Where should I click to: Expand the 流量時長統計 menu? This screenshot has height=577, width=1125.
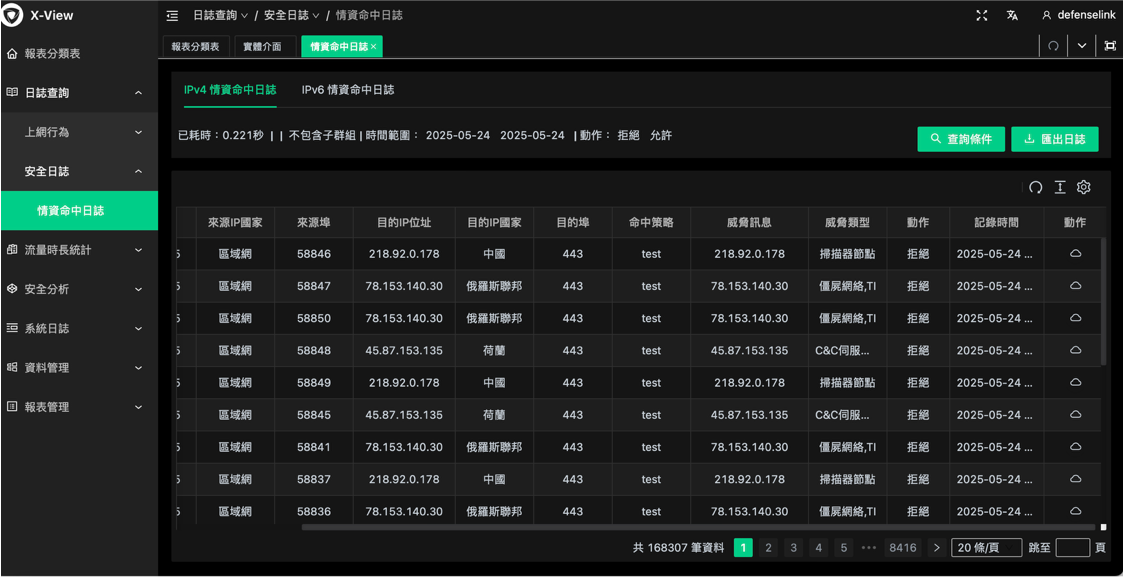click(x=79, y=250)
